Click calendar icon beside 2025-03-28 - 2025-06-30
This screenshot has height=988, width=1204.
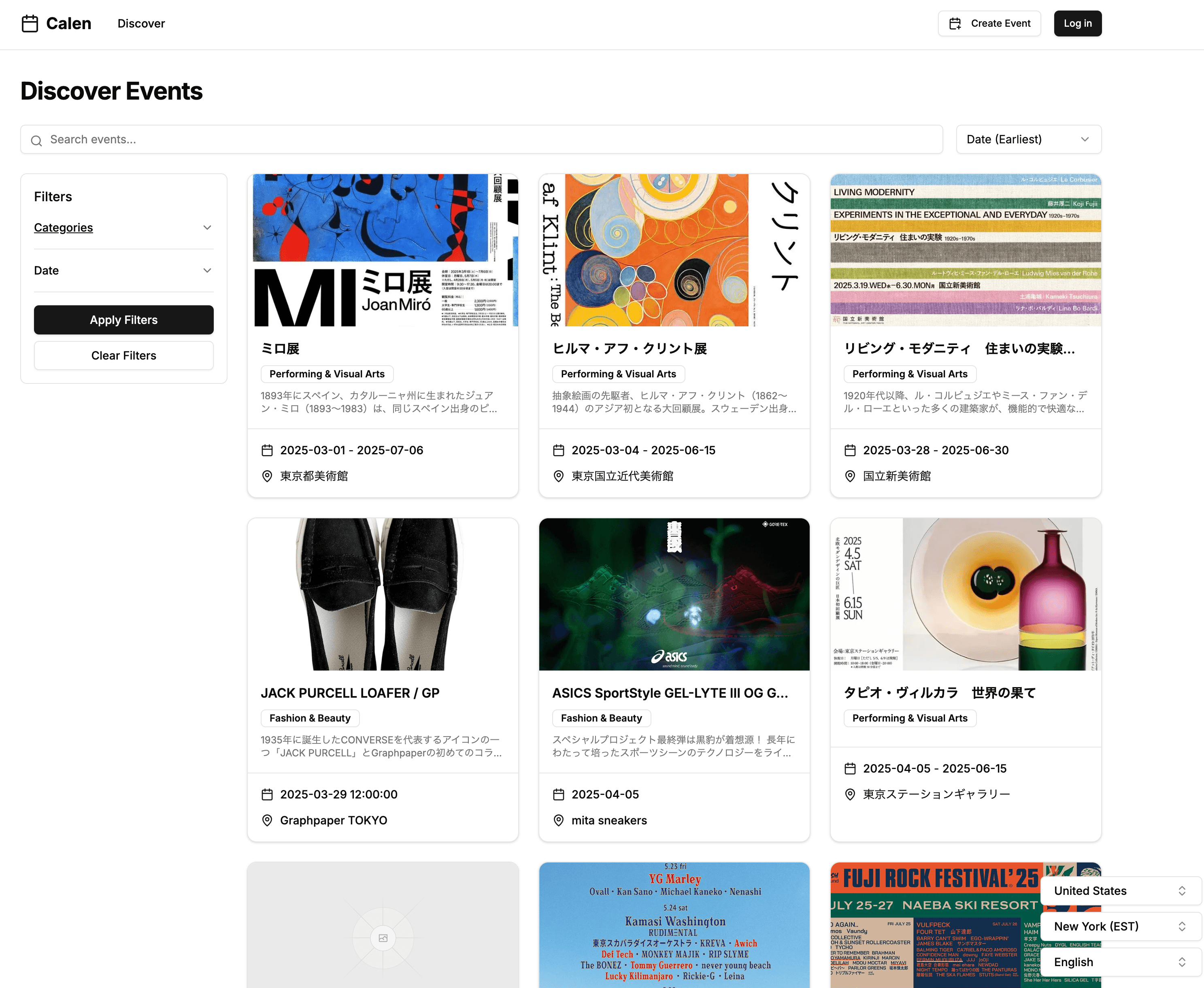point(849,450)
